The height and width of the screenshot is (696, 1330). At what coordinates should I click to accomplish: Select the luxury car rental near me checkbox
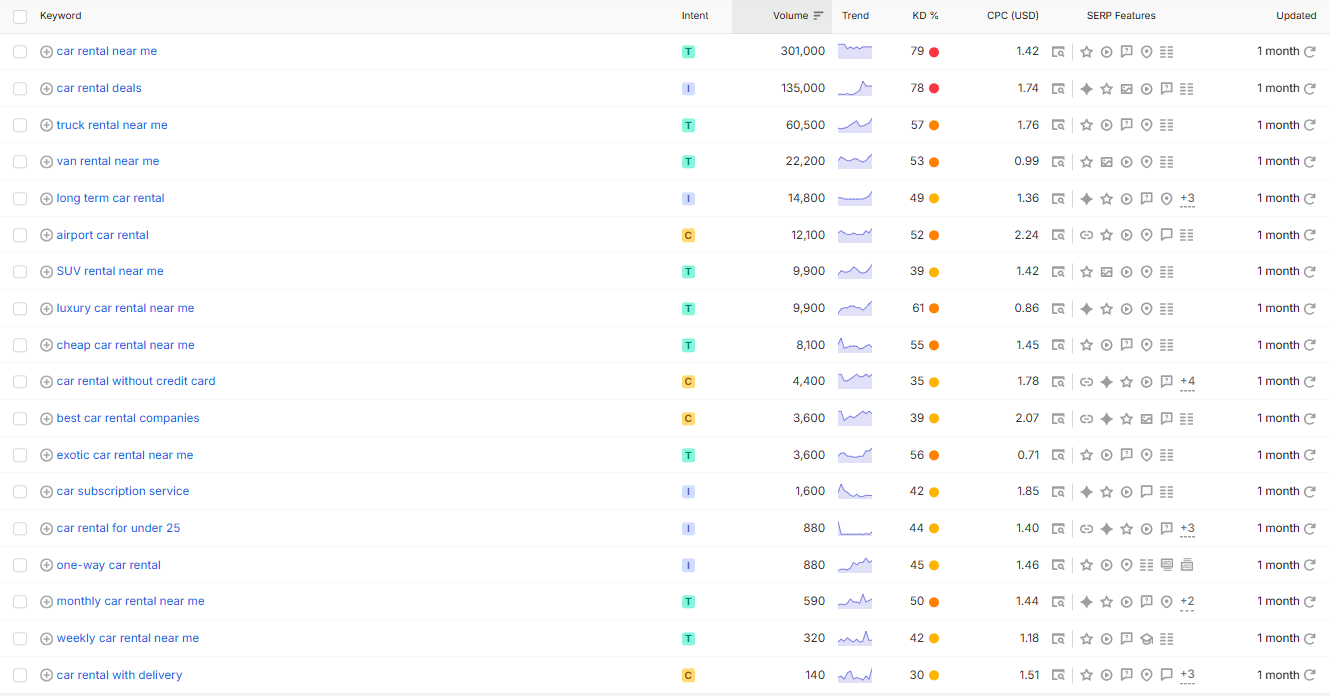click(20, 309)
